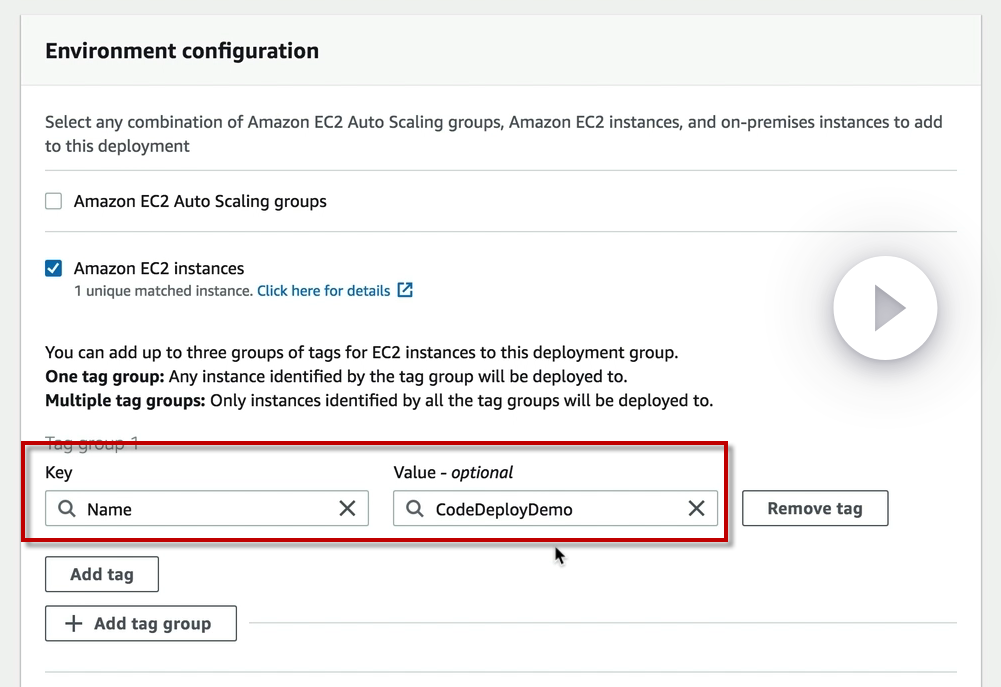The height and width of the screenshot is (687, 1001).
Task: Click the Add tag group button label
Action: point(152,623)
